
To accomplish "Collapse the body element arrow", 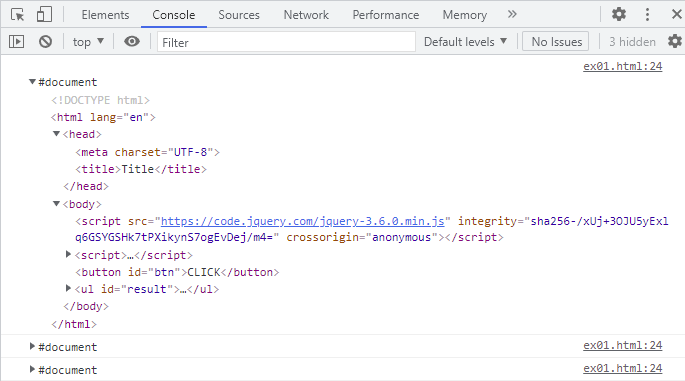I will point(56,204).
